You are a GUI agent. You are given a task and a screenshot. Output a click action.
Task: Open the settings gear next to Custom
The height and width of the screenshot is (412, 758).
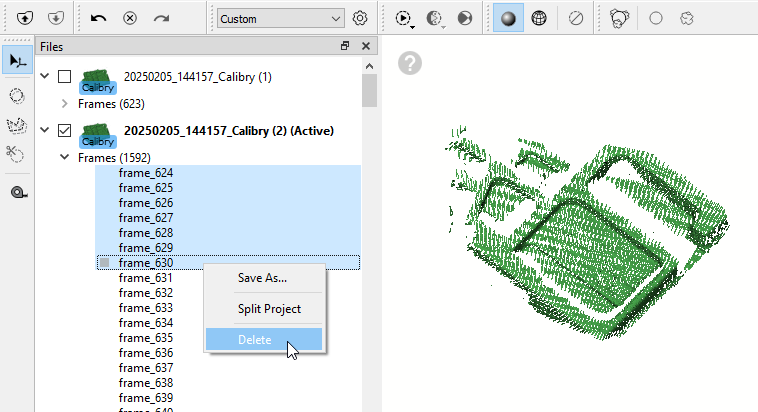[360, 18]
